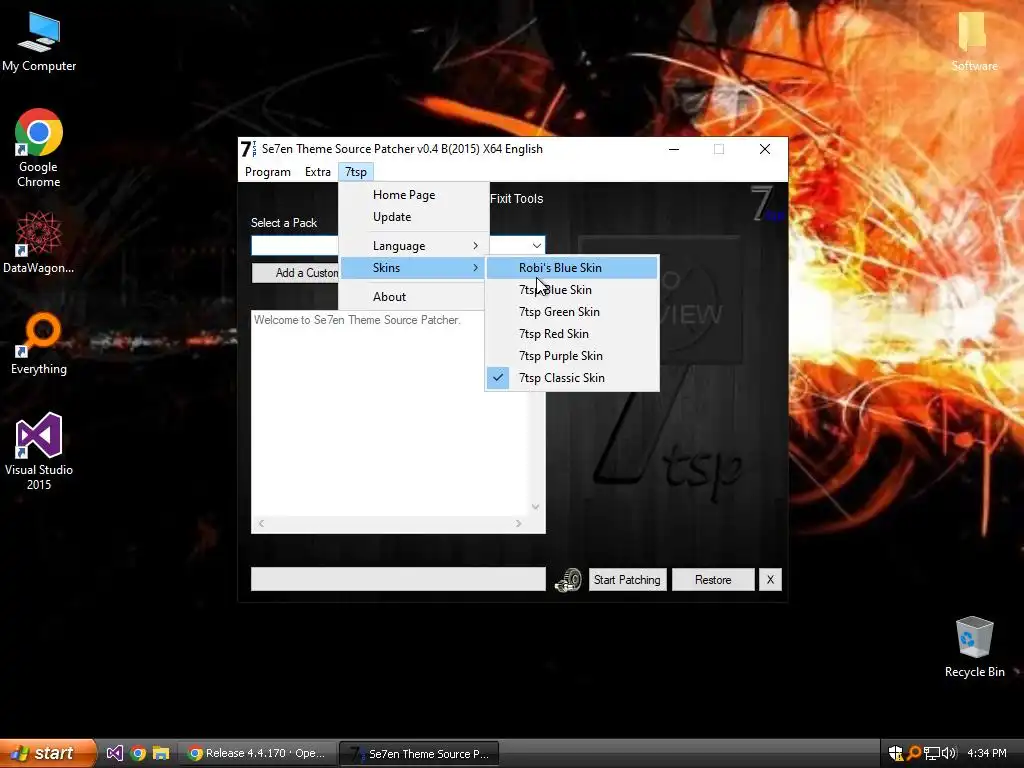1024x768 pixels.
Task: Click the log's right scroll arrow
Action: pos(519,523)
